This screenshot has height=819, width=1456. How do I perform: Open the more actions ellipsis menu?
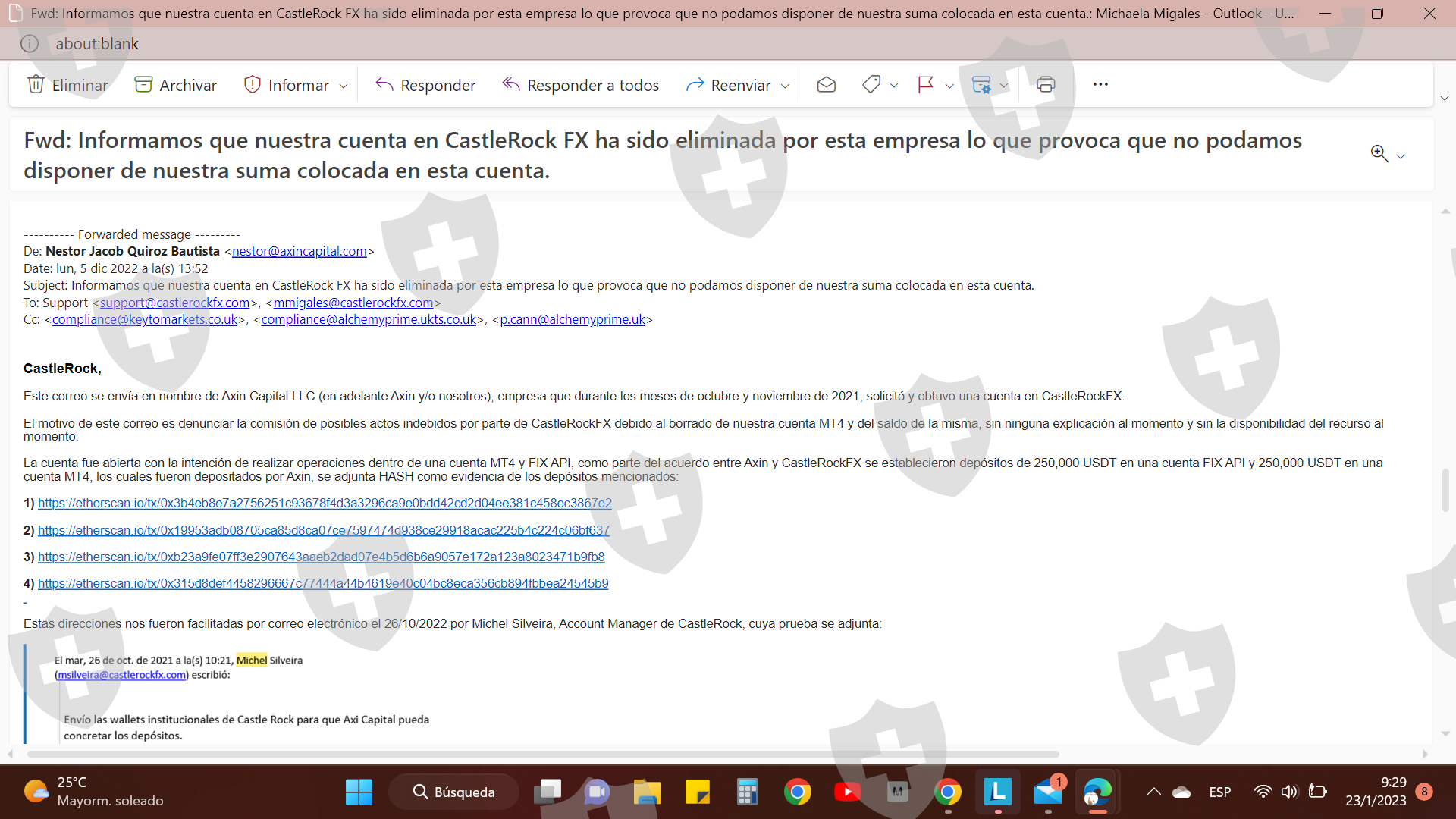coord(1100,85)
